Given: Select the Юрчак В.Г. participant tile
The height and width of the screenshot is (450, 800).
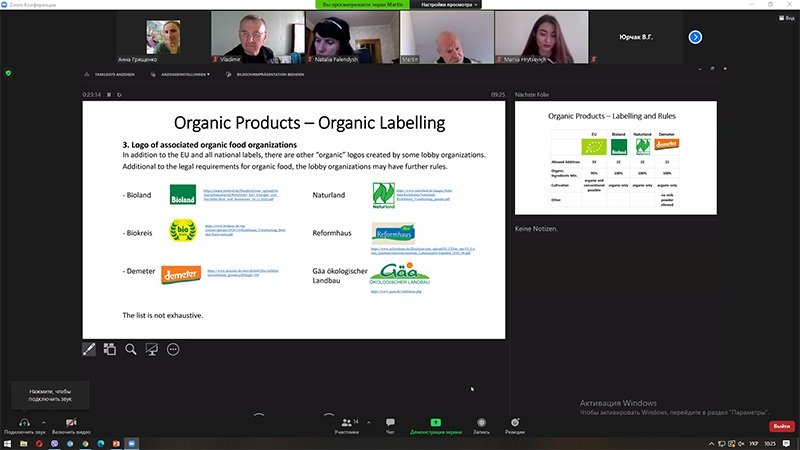Looking at the screenshot, I should point(636,37).
